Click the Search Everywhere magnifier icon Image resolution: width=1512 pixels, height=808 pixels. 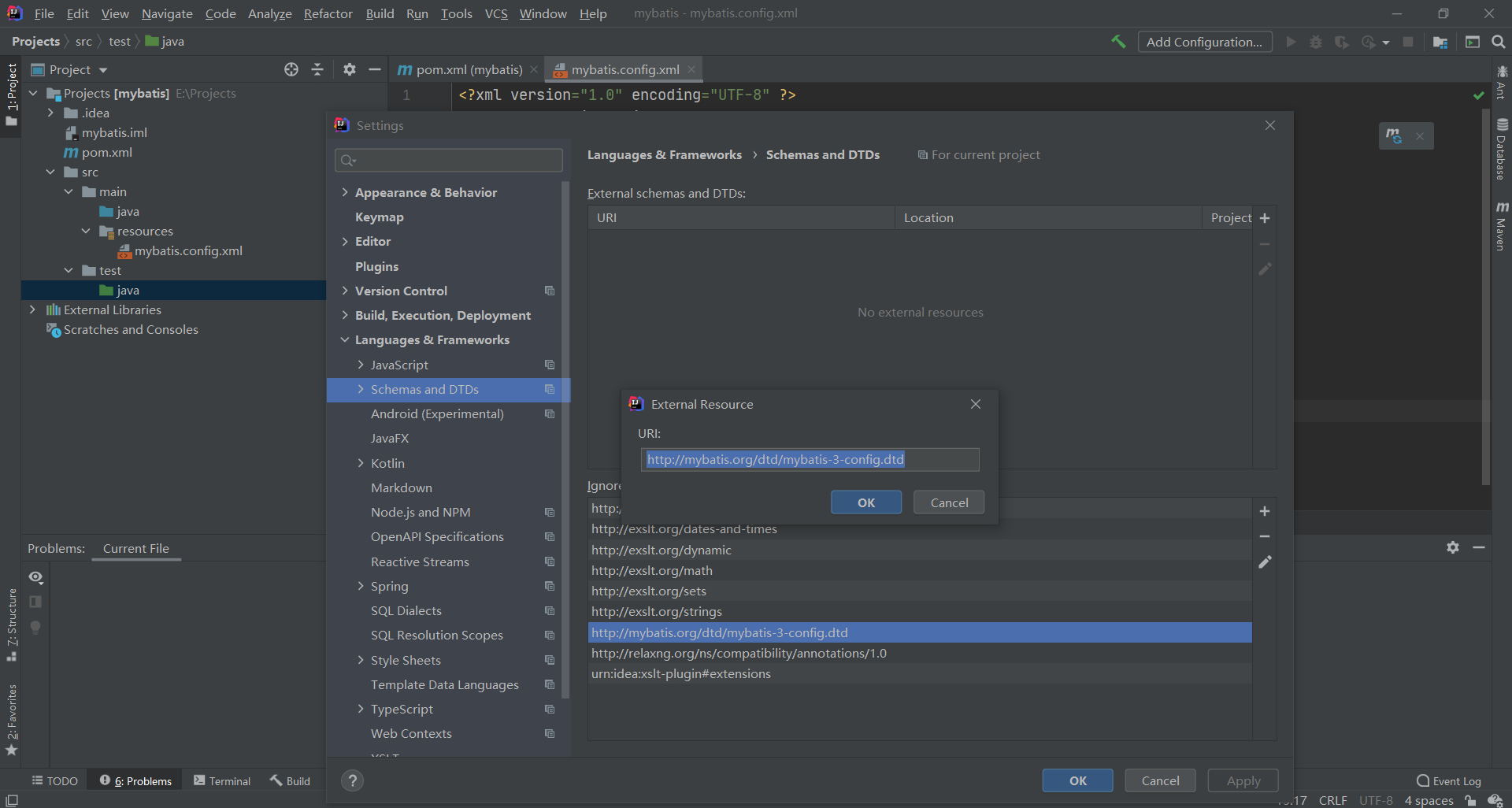click(x=1499, y=42)
